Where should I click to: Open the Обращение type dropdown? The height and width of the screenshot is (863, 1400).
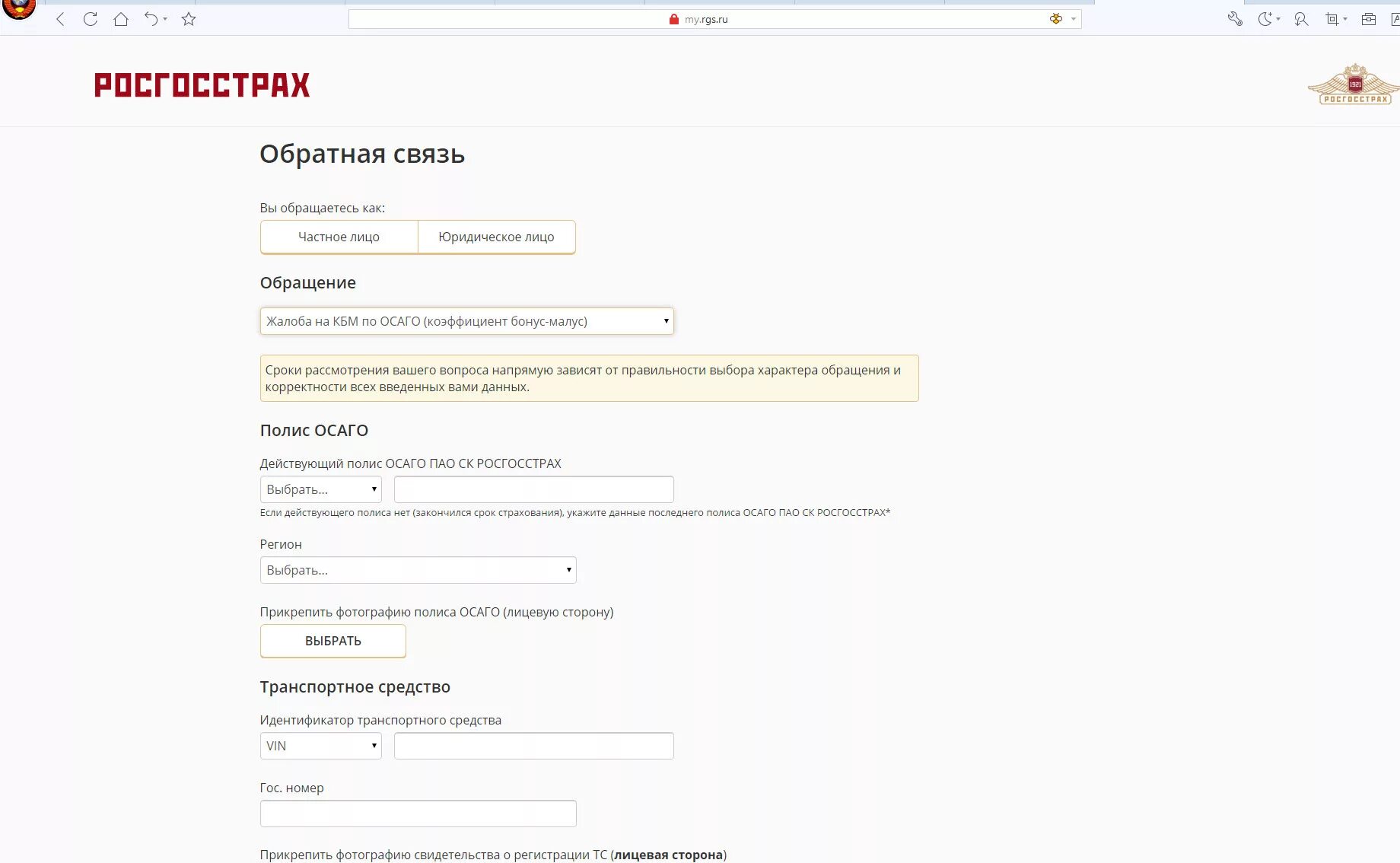[x=466, y=321]
